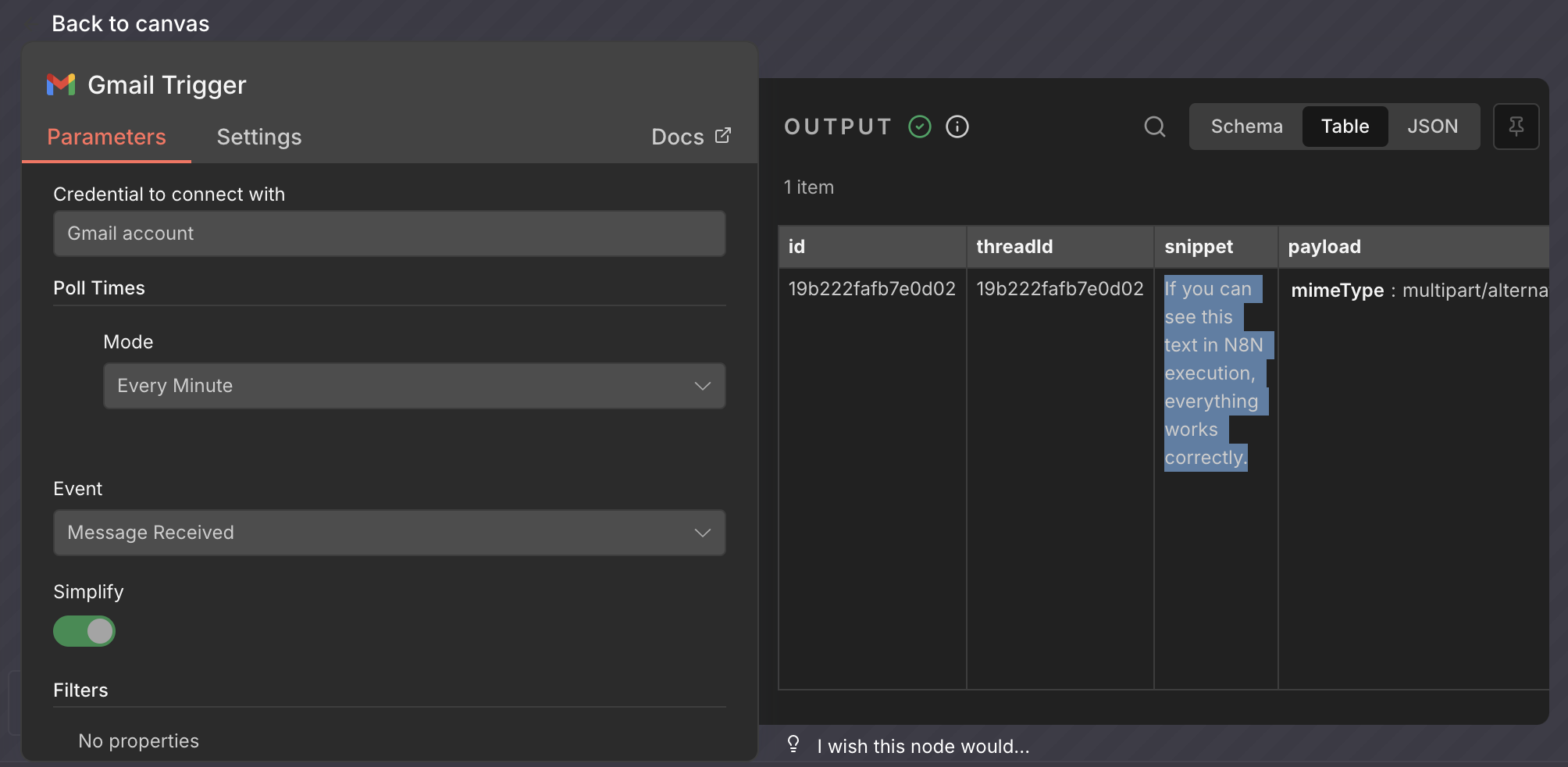Switch to the Settings tab
1568x767 pixels.
[258, 137]
